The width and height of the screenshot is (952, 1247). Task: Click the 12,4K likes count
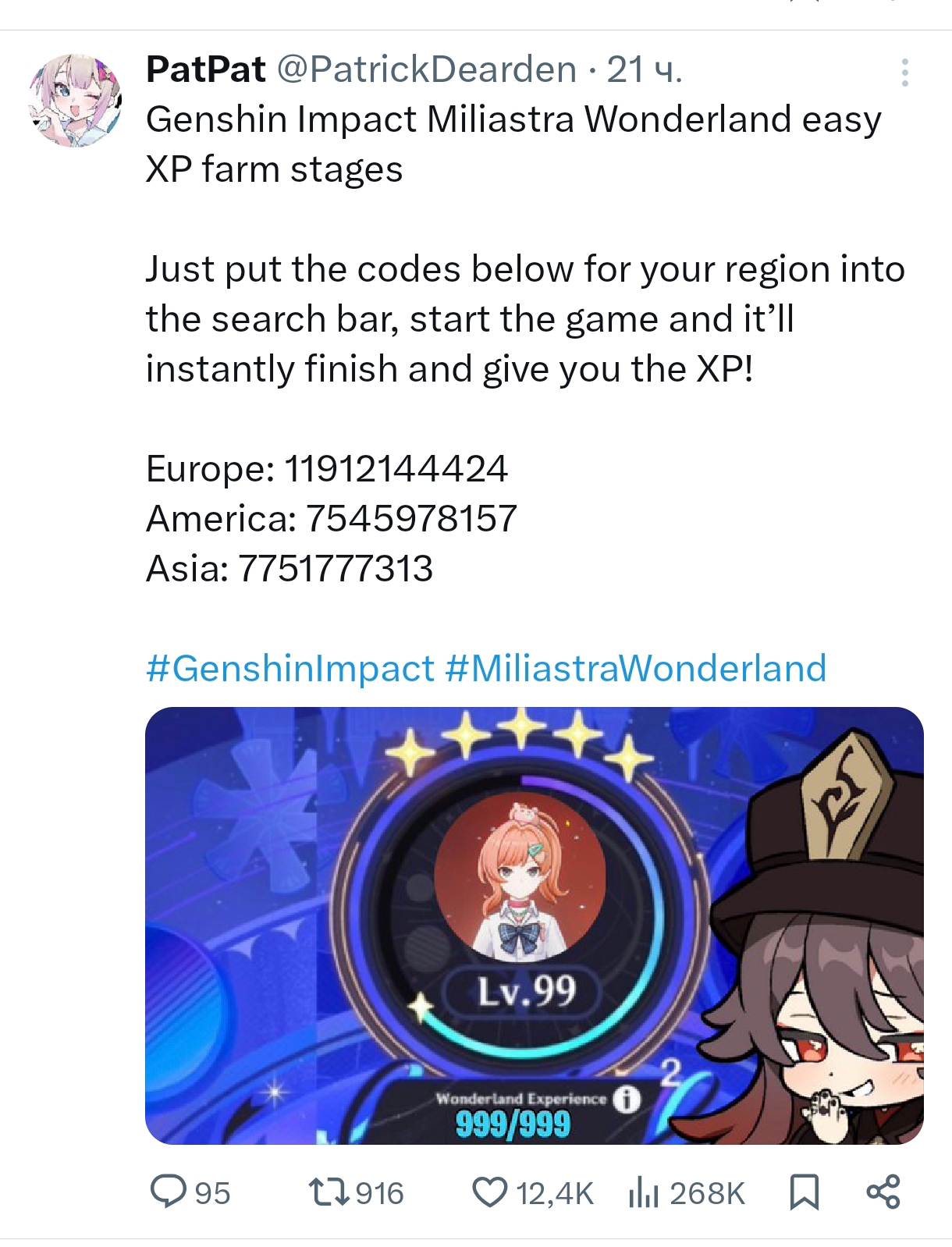[556, 1193]
